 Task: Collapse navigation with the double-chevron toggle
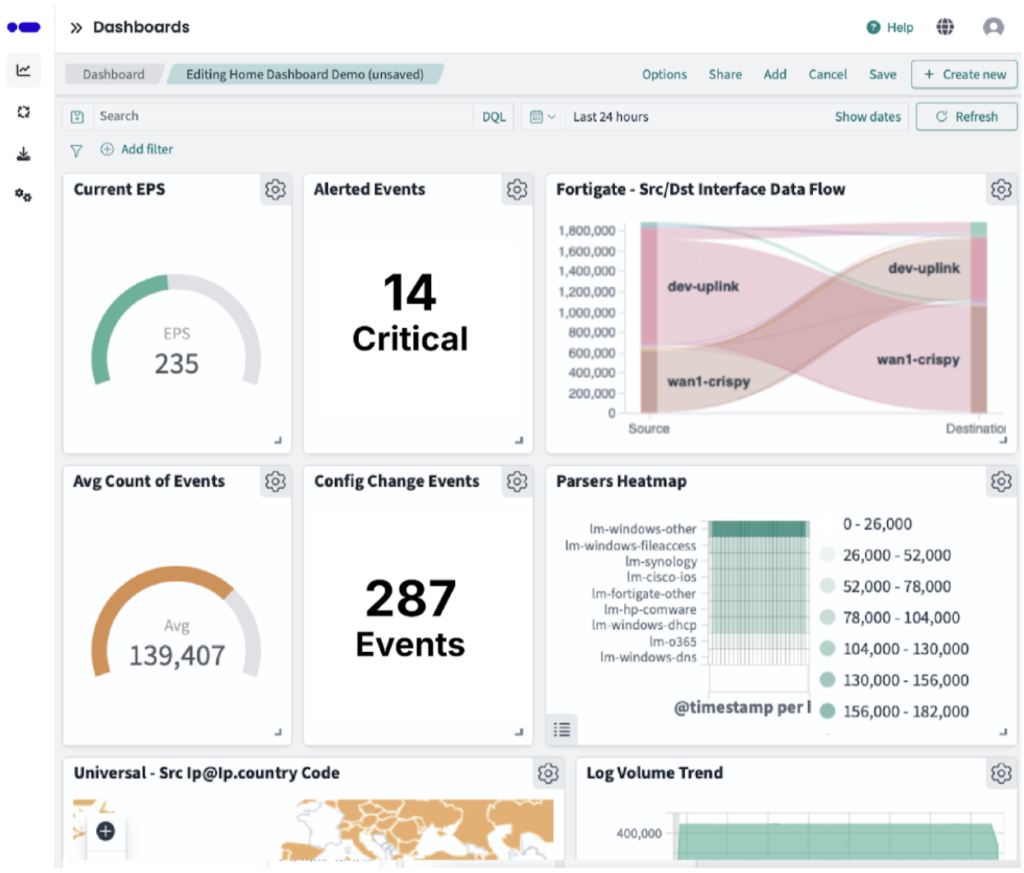pos(75,27)
